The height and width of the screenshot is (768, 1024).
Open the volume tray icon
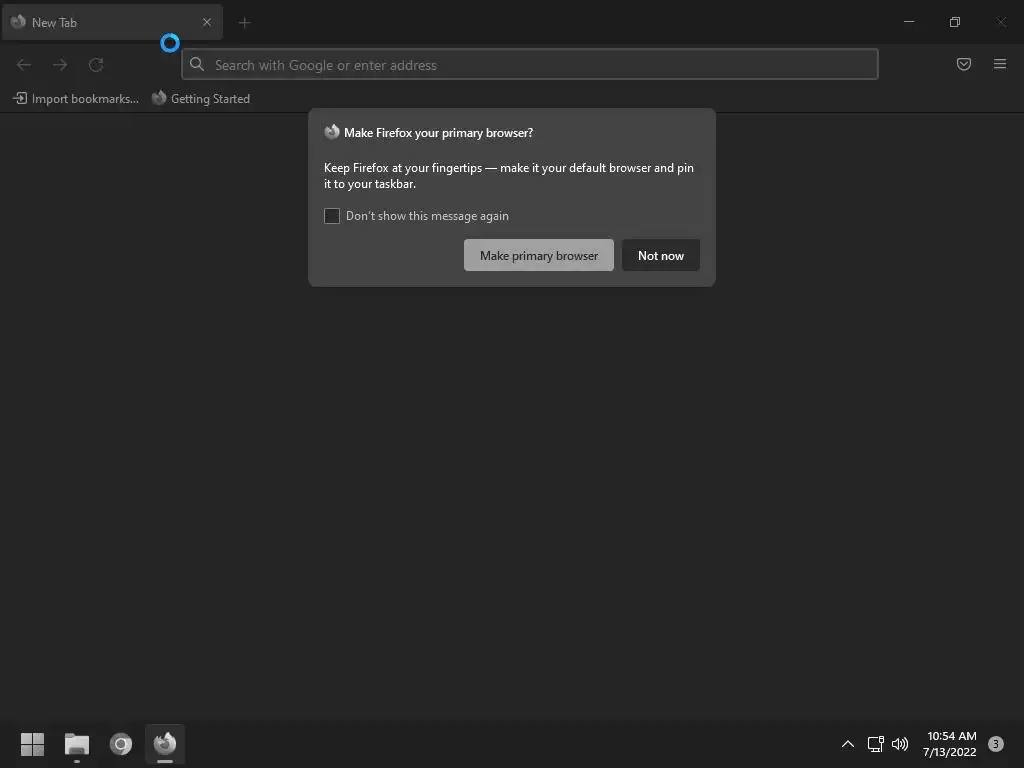900,744
